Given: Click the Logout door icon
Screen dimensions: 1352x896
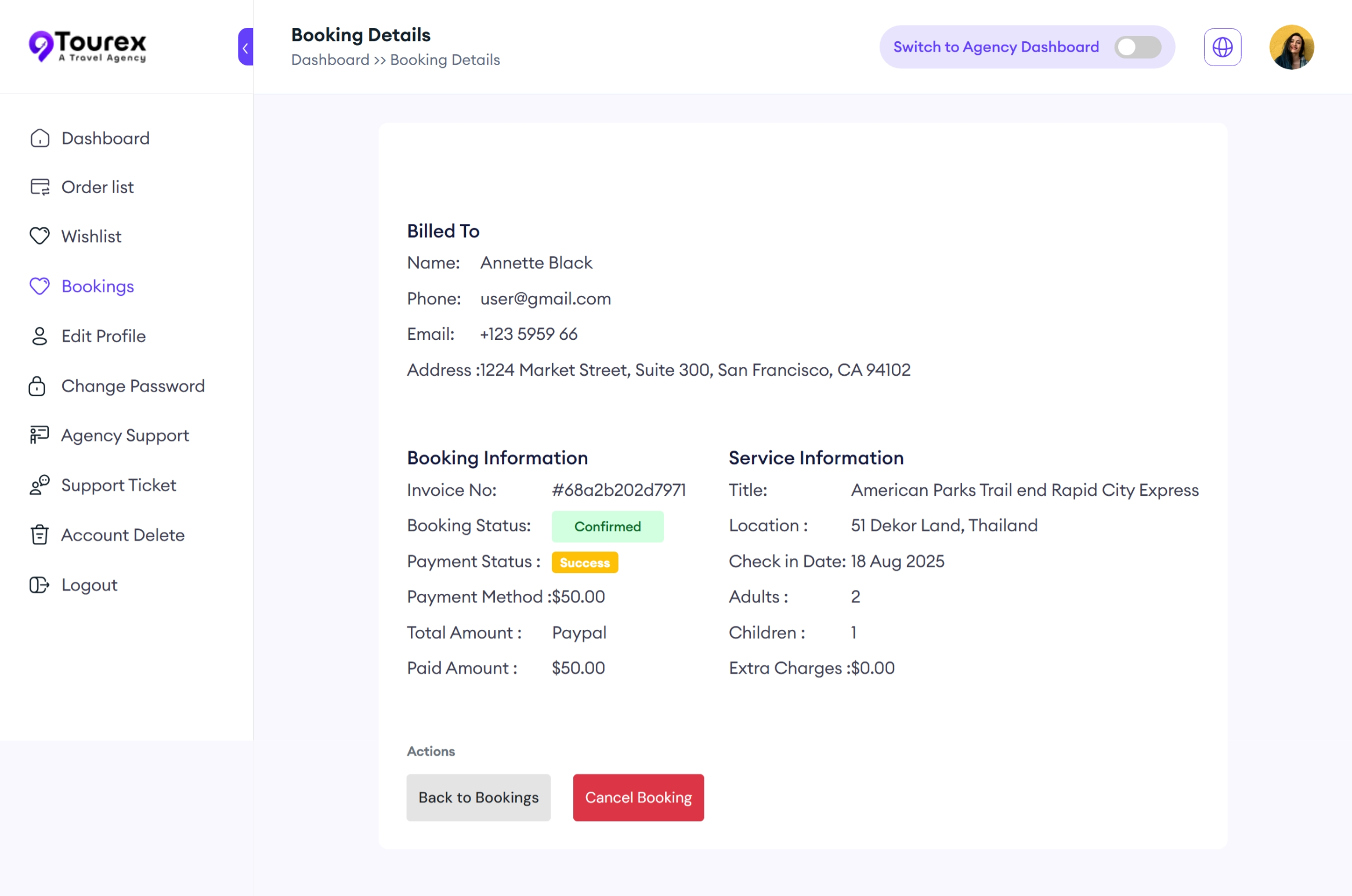Looking at the screenshot, I should point(39,585).
